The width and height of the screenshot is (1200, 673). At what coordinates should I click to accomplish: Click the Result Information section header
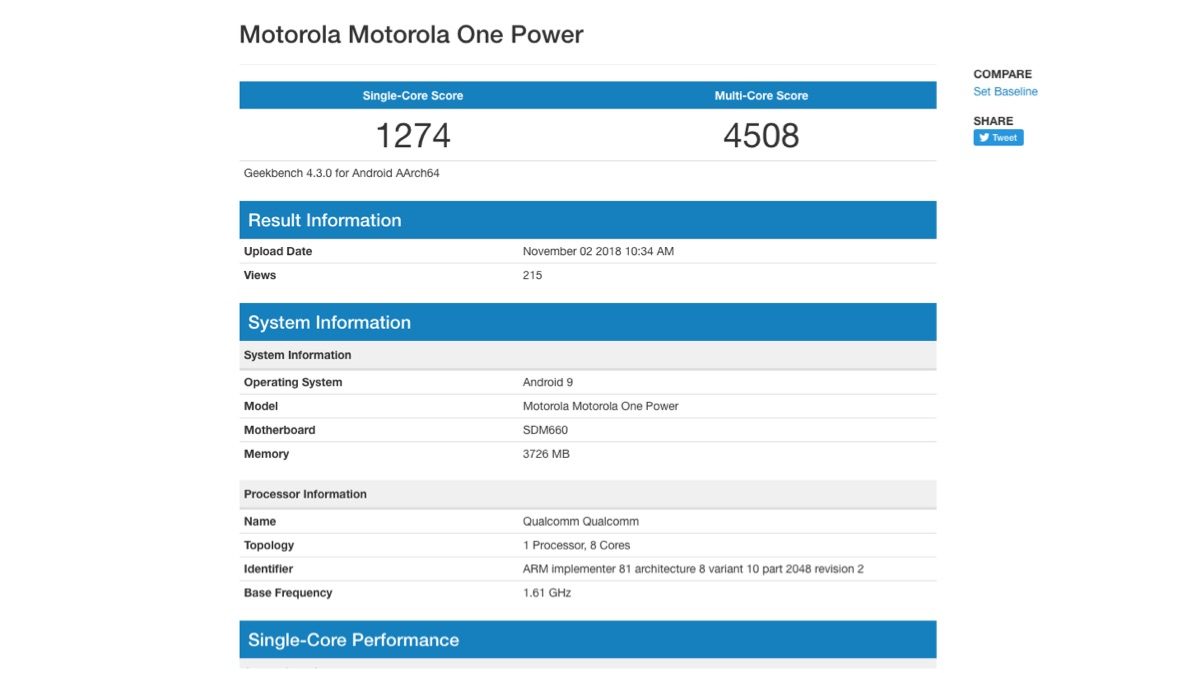click(x=325, y=221)
